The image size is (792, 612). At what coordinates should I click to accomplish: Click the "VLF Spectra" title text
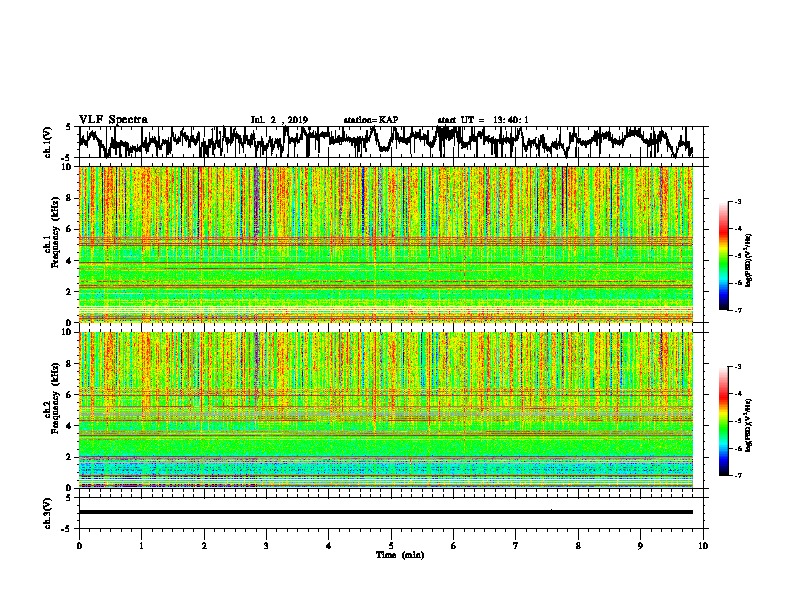click(x=113, y=120)
